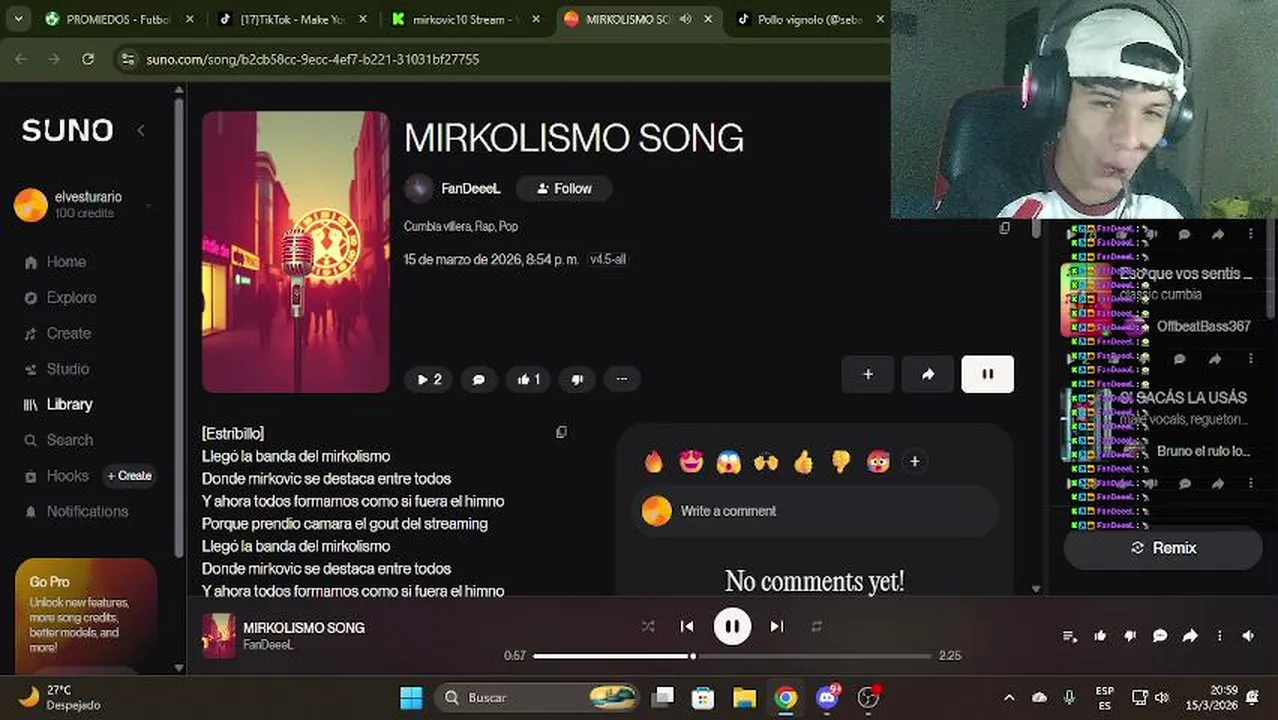Click the song cover artwork

[296, 252]
